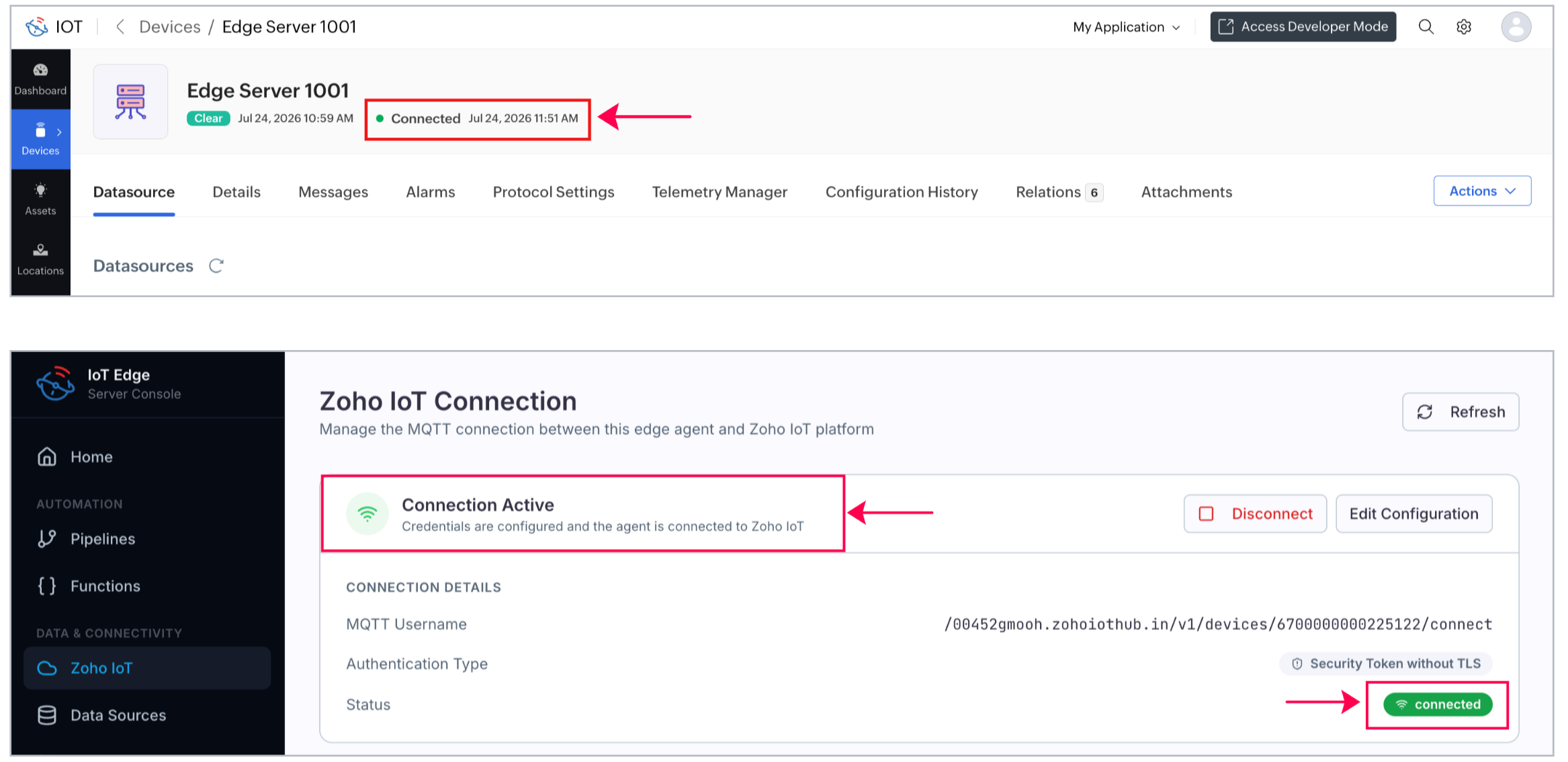This screenshot has width=1568, height=762.
Task: Click Edit Configuration button
Action: tap(1414, 514)
